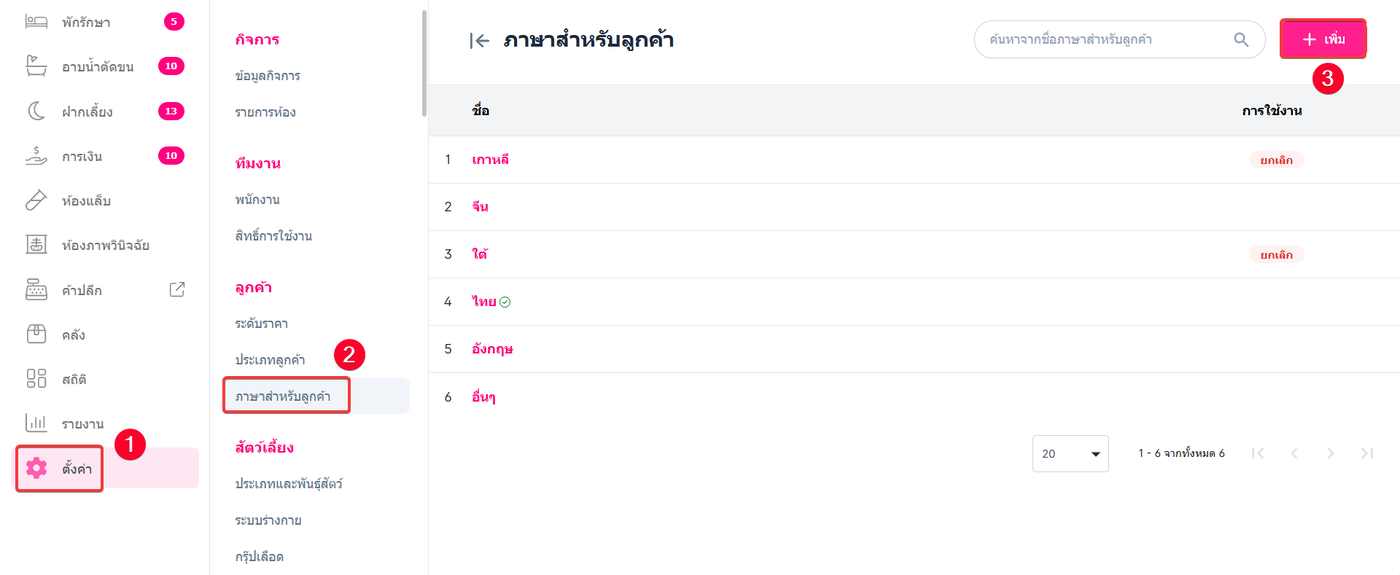Click the ยกเลิก badge on เกาหลี row
The height and width of the screenshot is (575, 1400).
pyautogui.click(x=1276, y=160)
